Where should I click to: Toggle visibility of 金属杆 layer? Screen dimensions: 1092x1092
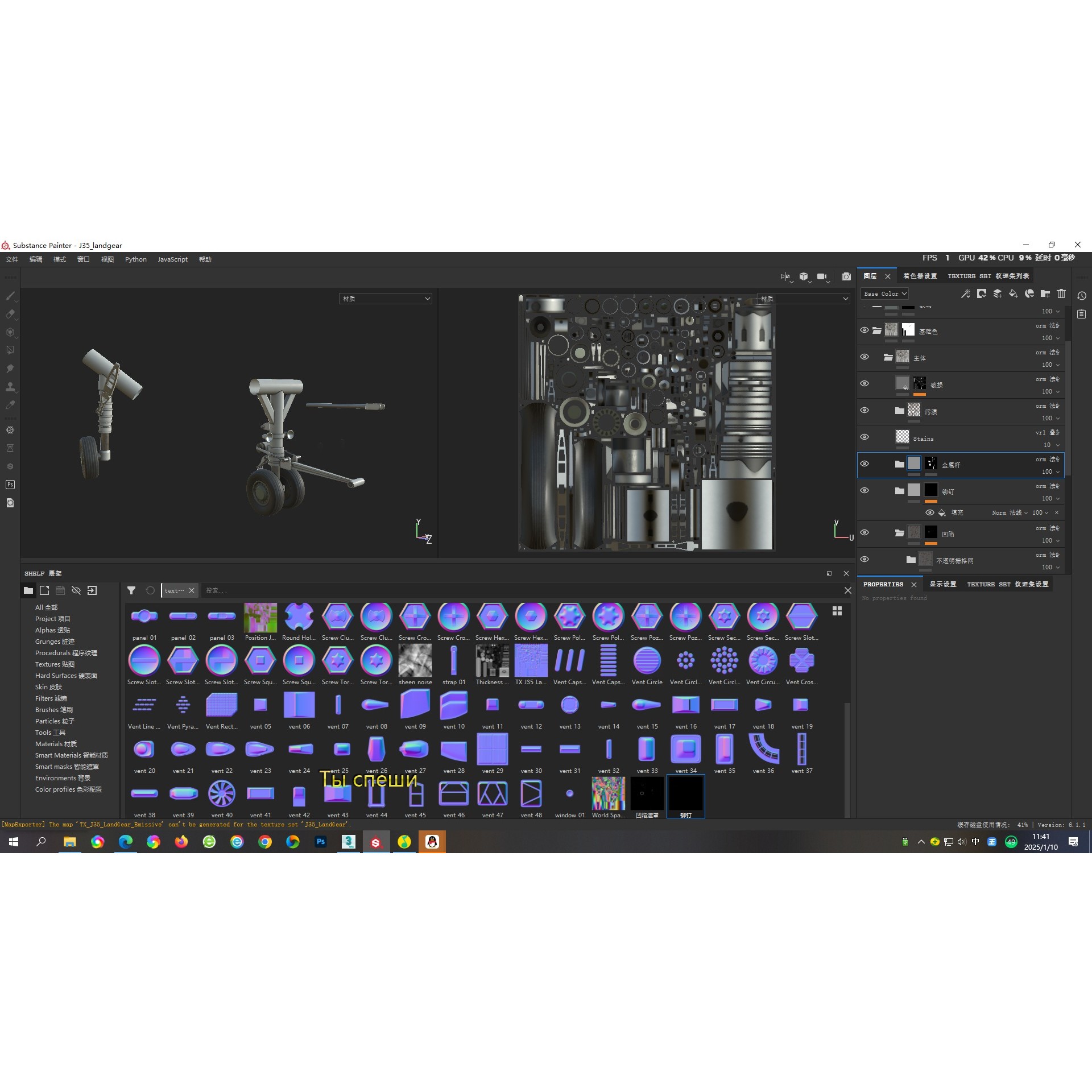pyautogui.click(x=864, y=464)
